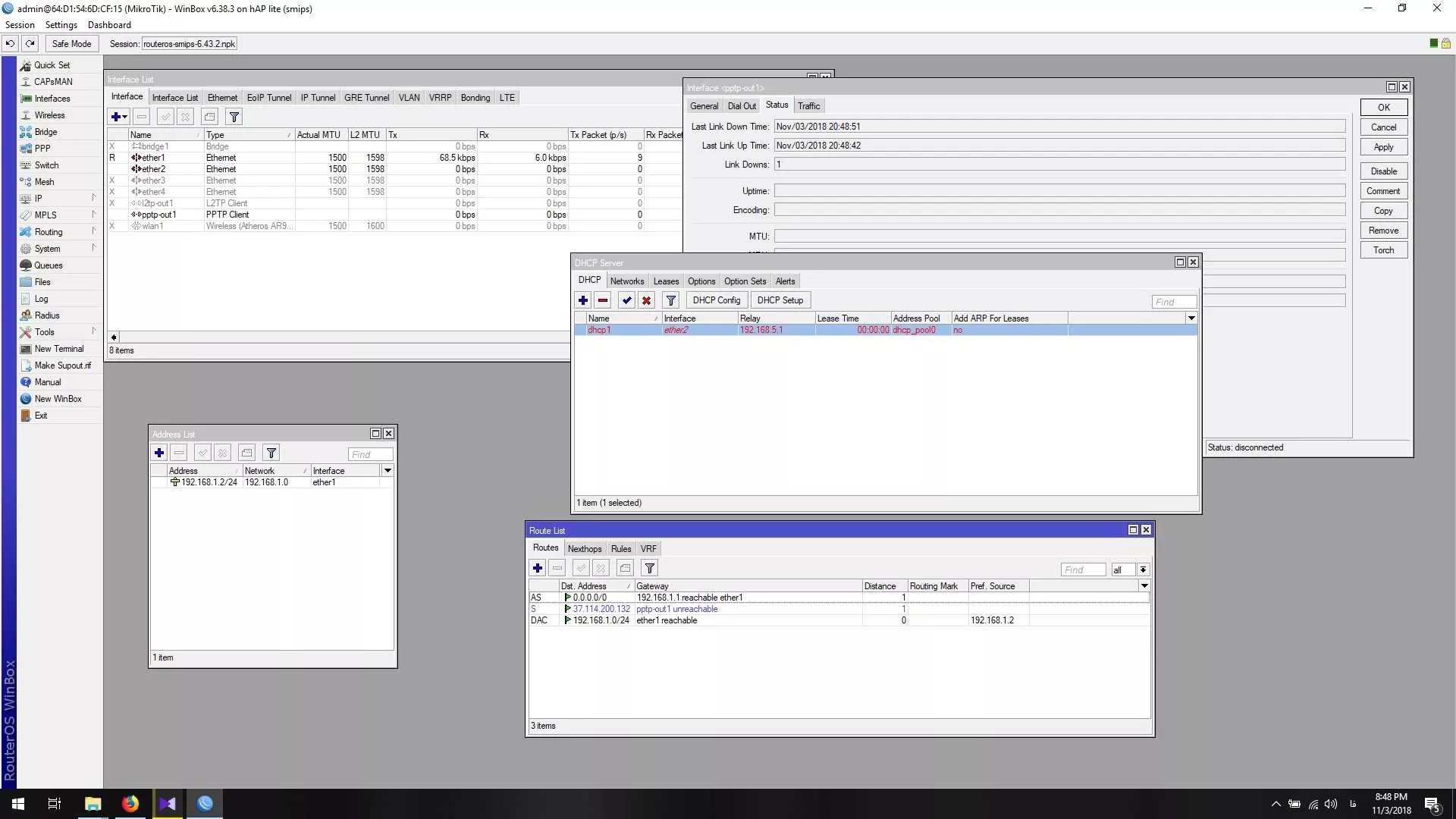Expand the IP submenu in sidebar
The width and height of the screenshot is (1456, 819).
click(59, 199)
